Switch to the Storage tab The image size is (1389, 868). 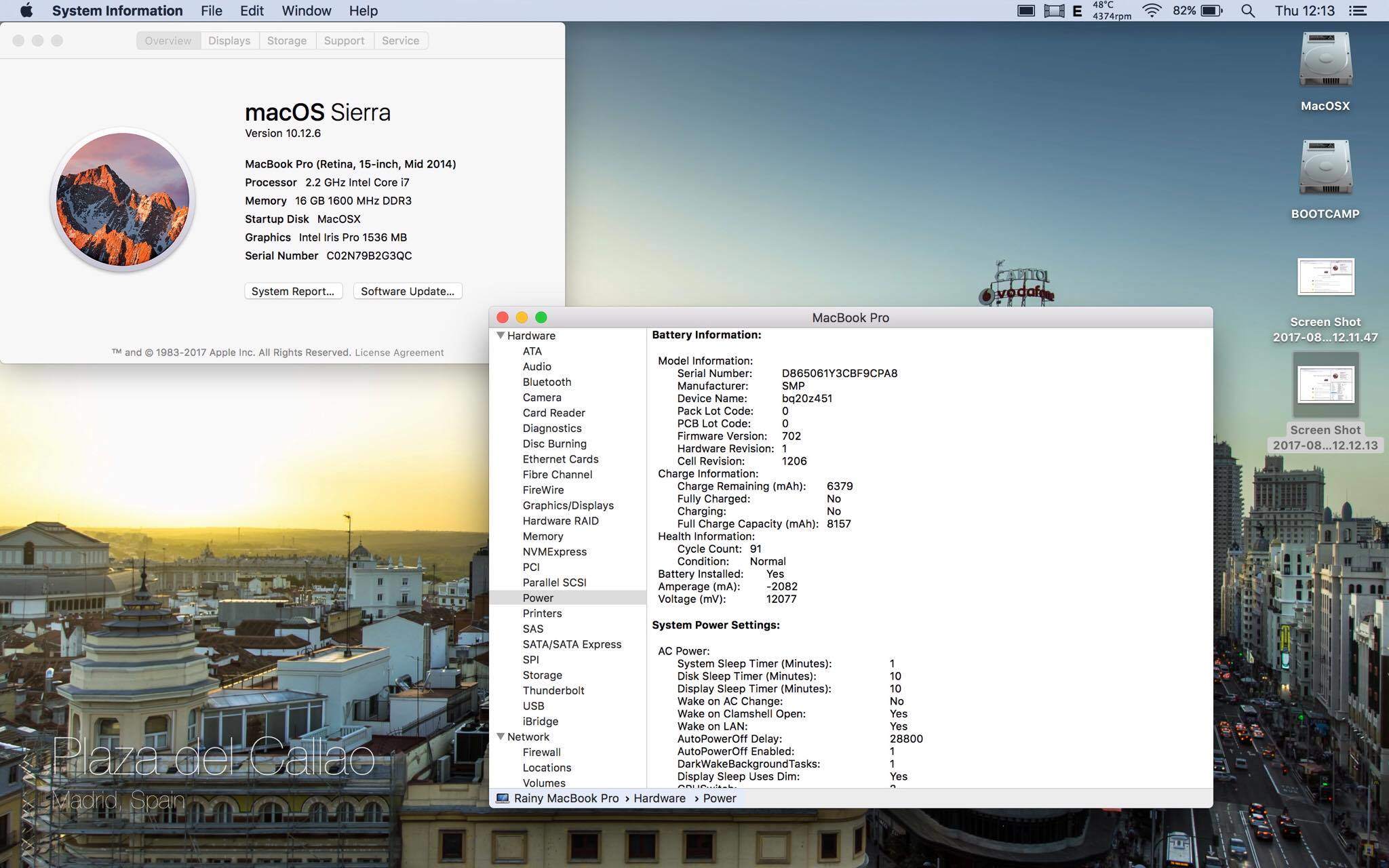click(x=287, y=41)
